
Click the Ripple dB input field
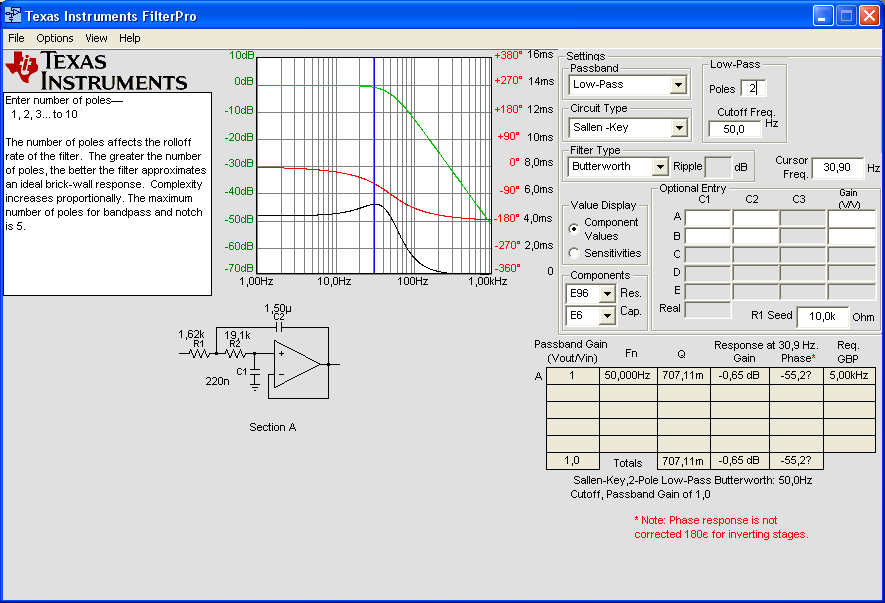tap(718, 167)
